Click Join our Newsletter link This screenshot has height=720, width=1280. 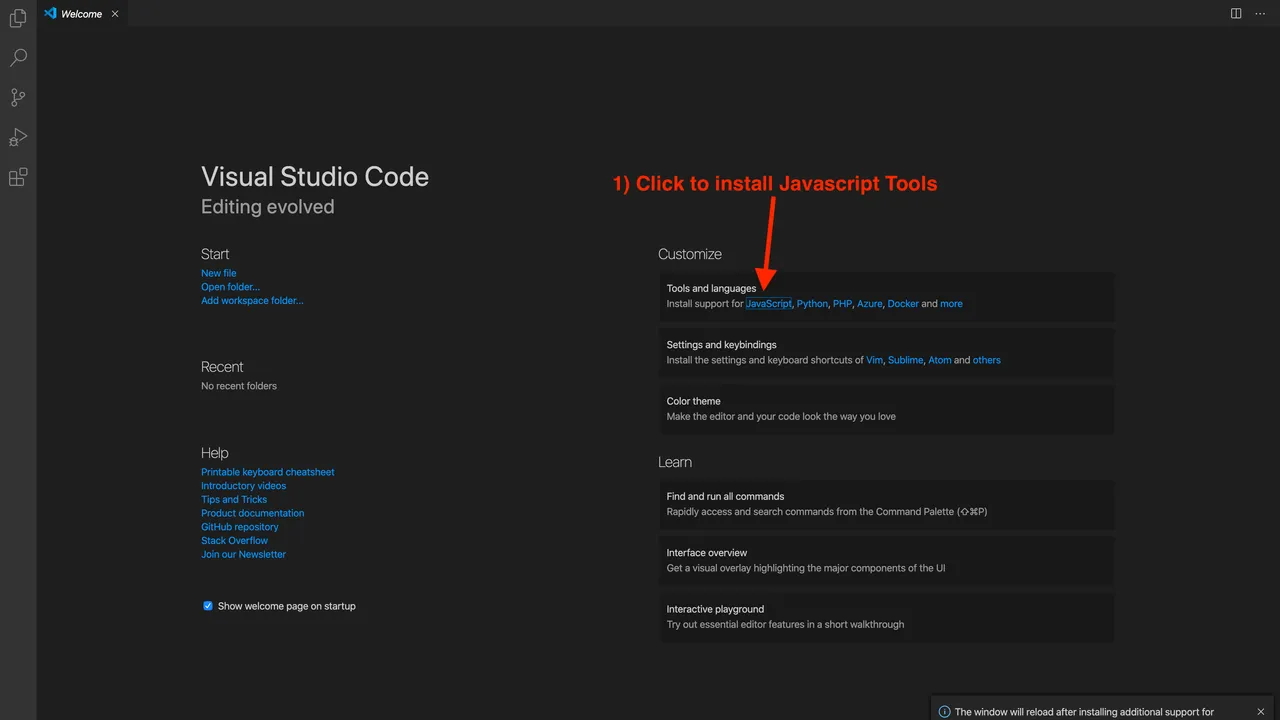click(x=243, y=554)
